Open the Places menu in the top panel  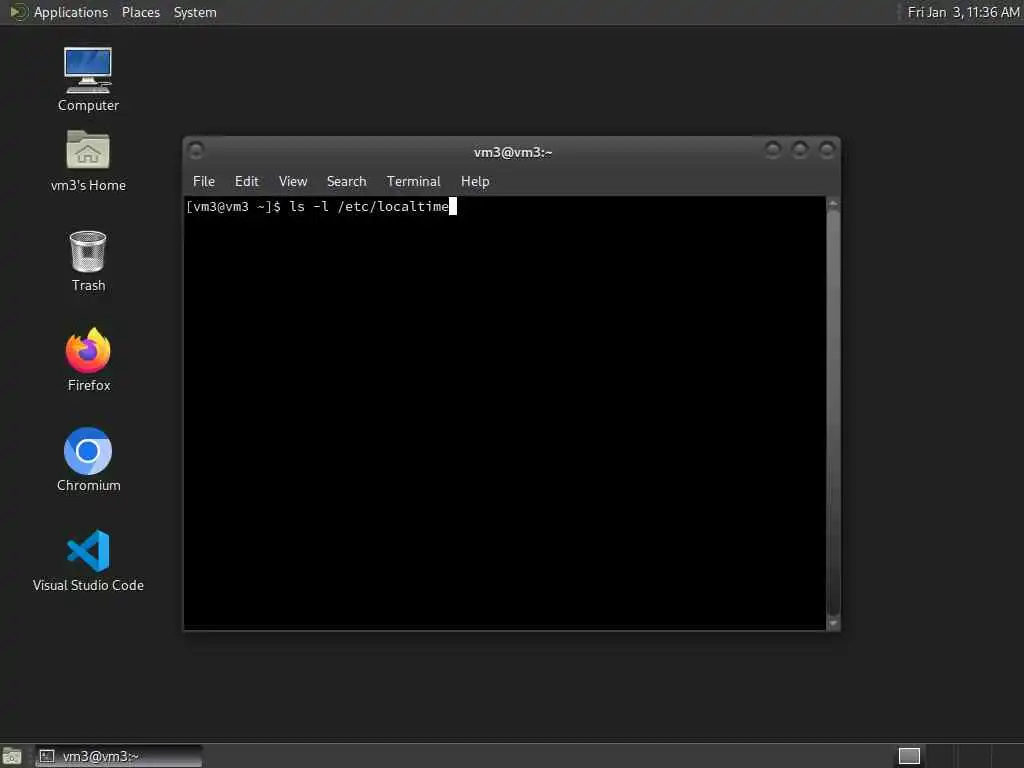point(141,12)
